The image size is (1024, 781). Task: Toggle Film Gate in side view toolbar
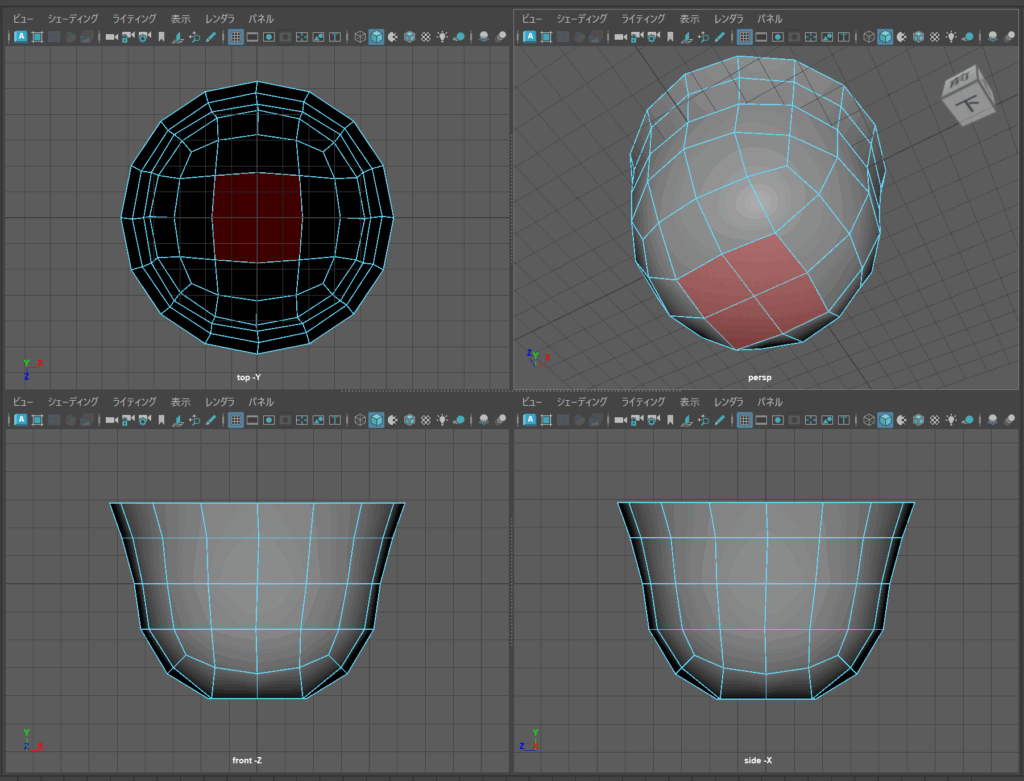pyautogui.click(x=760, y=420)
